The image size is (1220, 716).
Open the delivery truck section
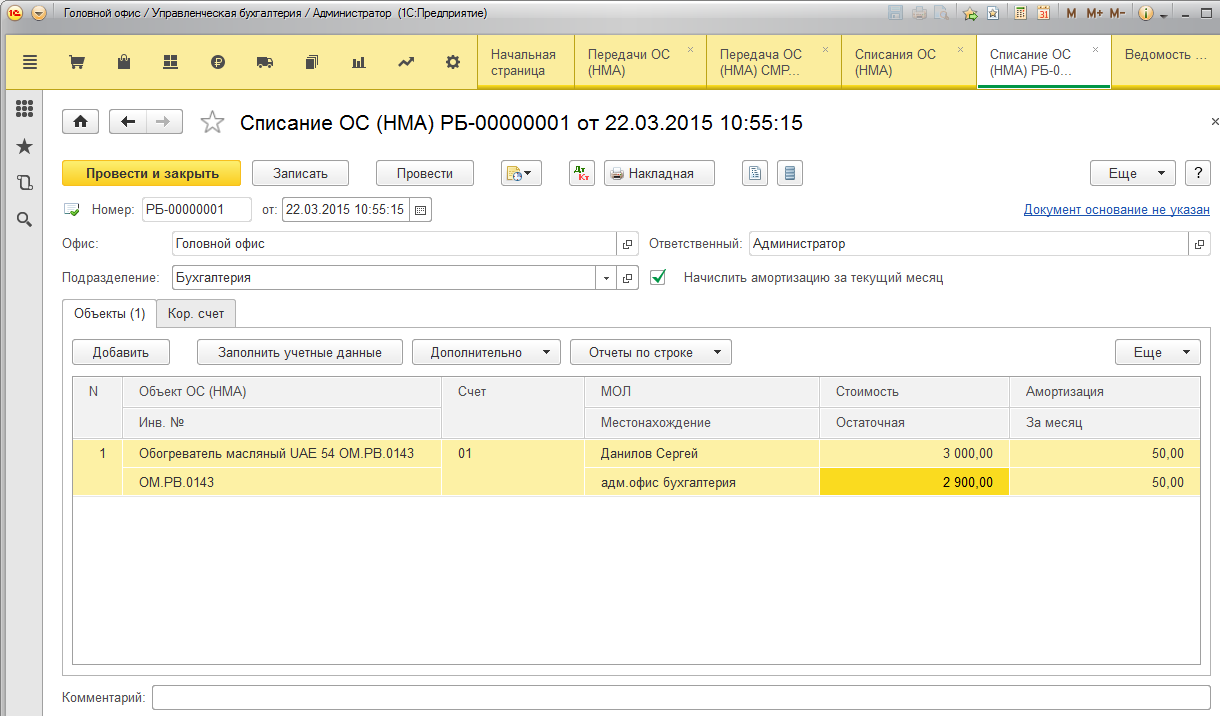pos(265,62)
